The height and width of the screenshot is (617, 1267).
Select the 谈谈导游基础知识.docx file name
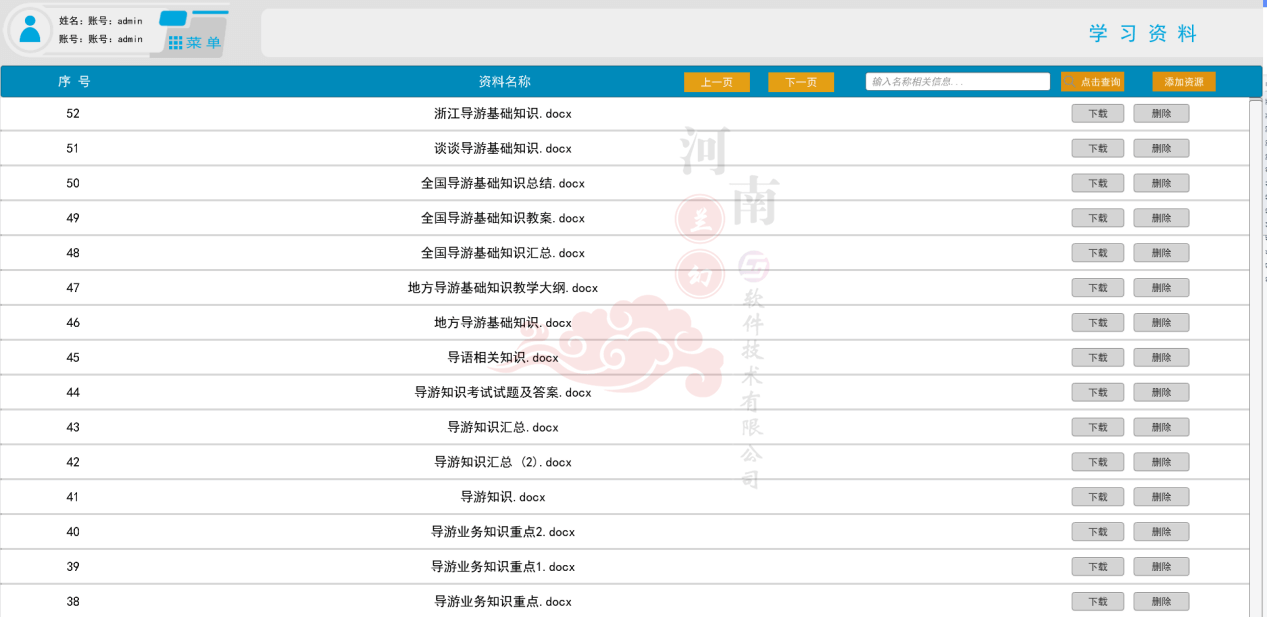click(502, 149)
